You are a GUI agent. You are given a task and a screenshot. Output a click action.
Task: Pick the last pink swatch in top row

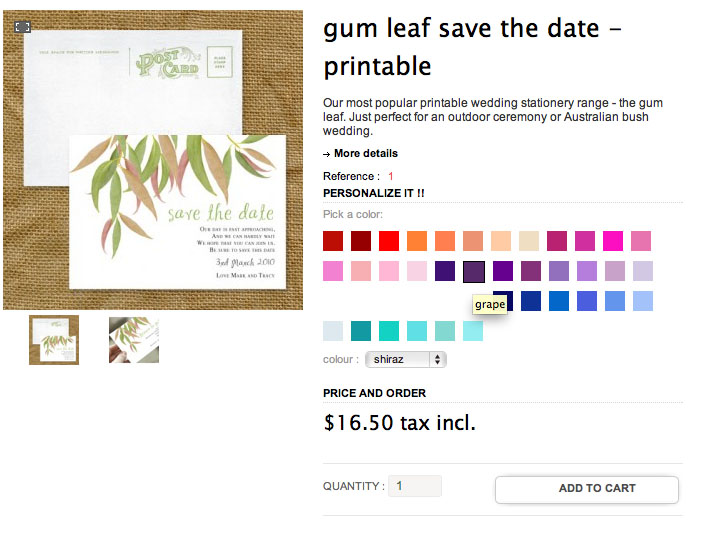(642, 241)
